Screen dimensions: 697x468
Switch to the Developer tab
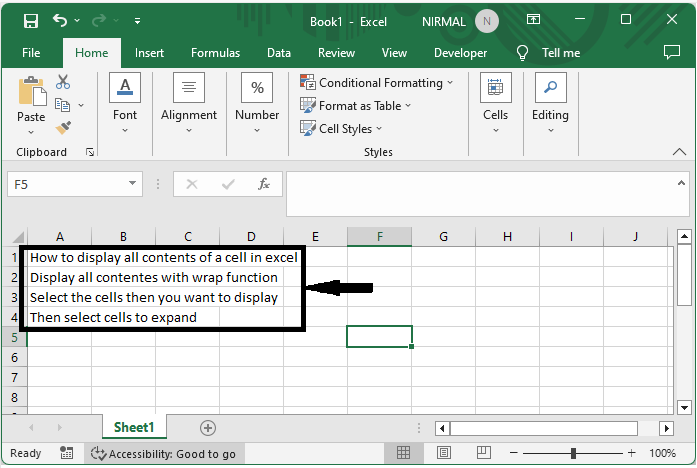[x=460, y=53]
